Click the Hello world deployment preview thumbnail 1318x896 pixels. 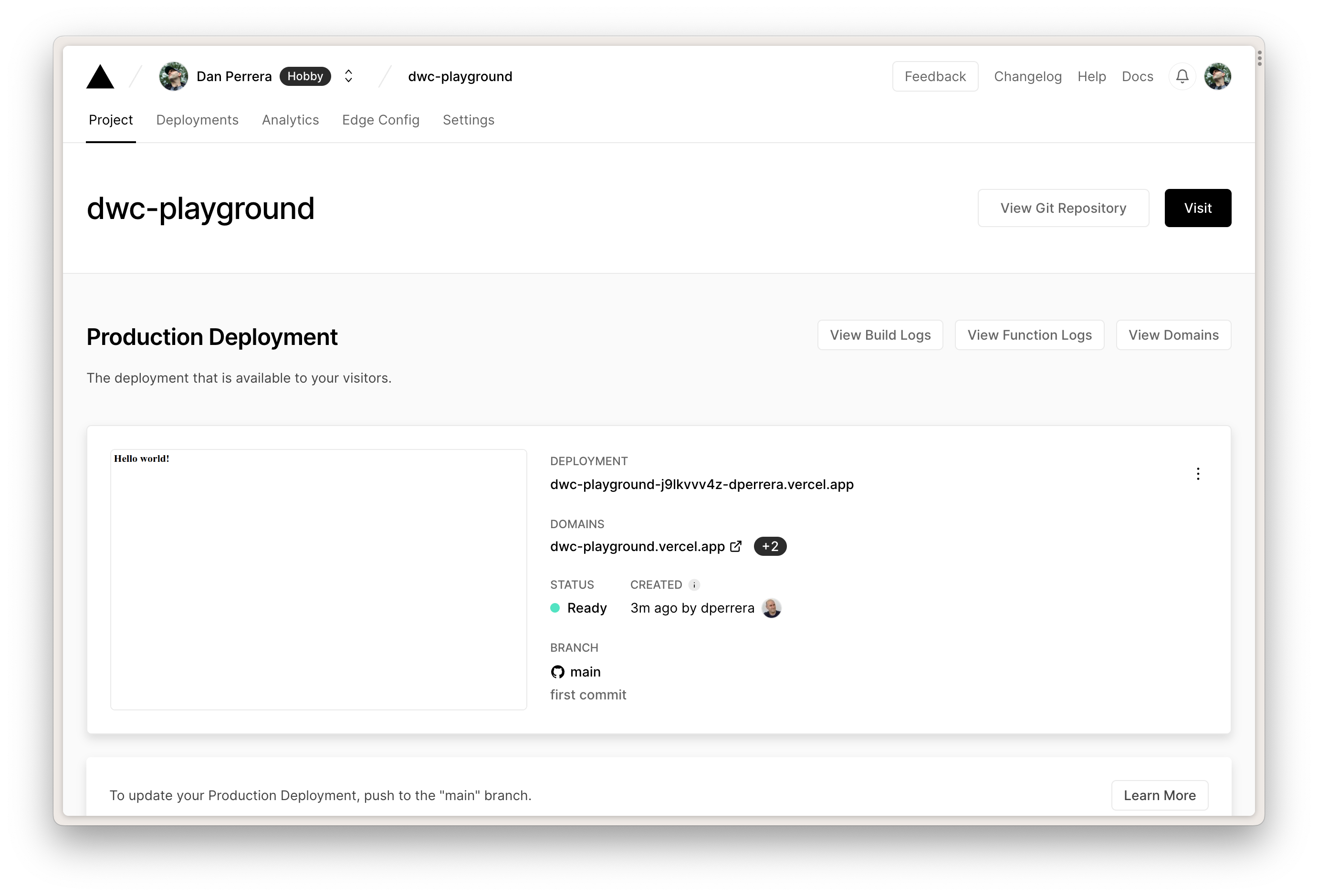point(318,579)
